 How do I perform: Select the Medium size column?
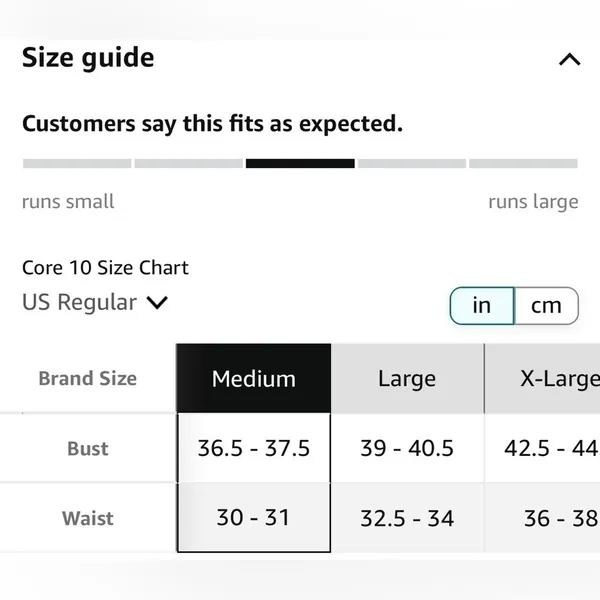click(x=254, y=378)
